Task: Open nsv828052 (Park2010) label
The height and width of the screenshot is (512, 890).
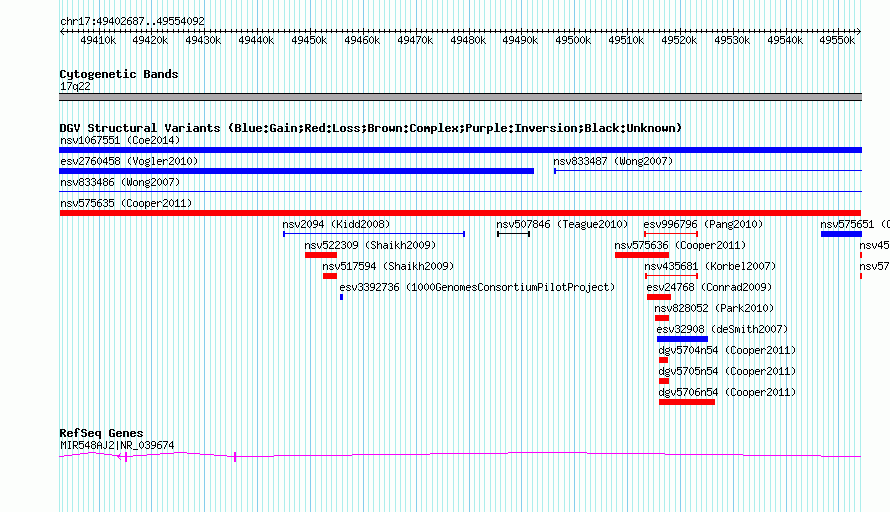Action: 714,308
